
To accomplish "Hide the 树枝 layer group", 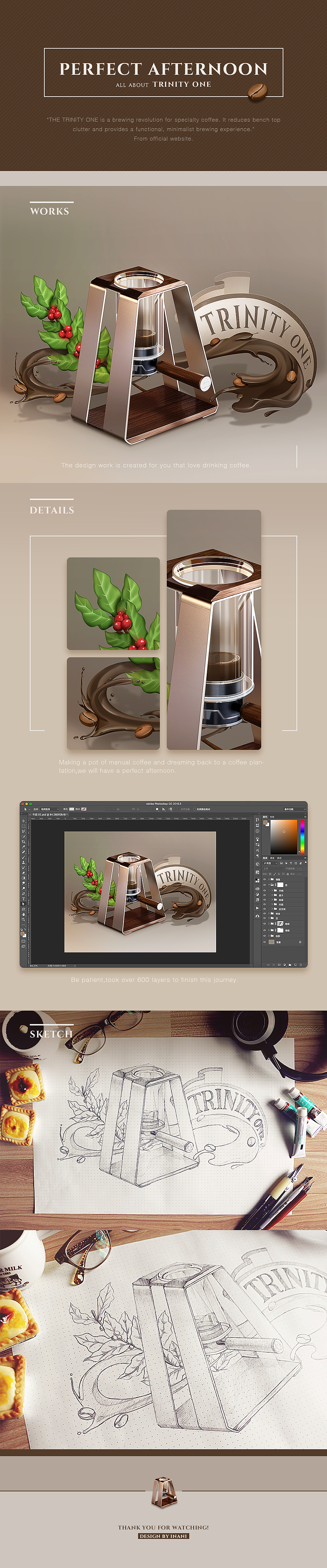I will click(x=265, y=914).
